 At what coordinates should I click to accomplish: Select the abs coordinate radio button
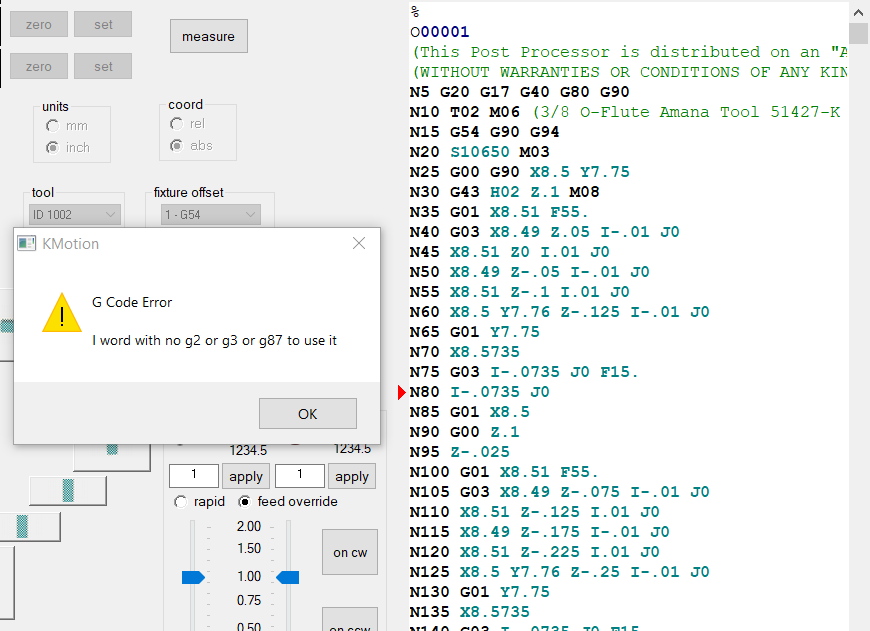tap(177, 145)
